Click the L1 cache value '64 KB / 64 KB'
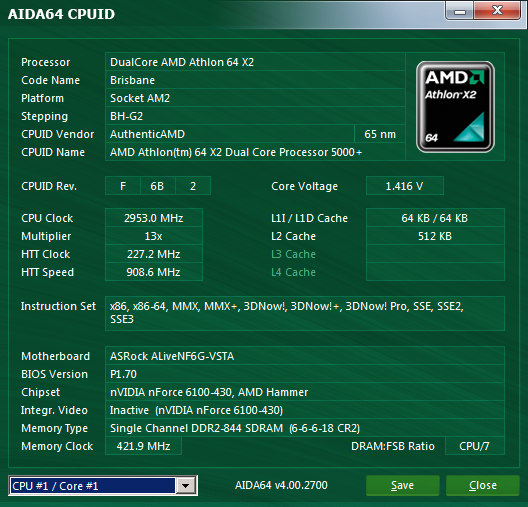Screen dimensions: 528x507 point(435,218)
